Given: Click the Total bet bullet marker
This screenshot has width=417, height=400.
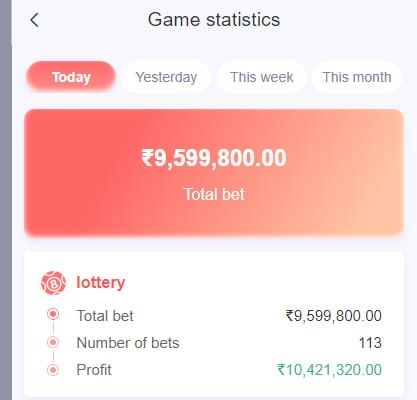Looking at the screenshot, I should point(53,314).
